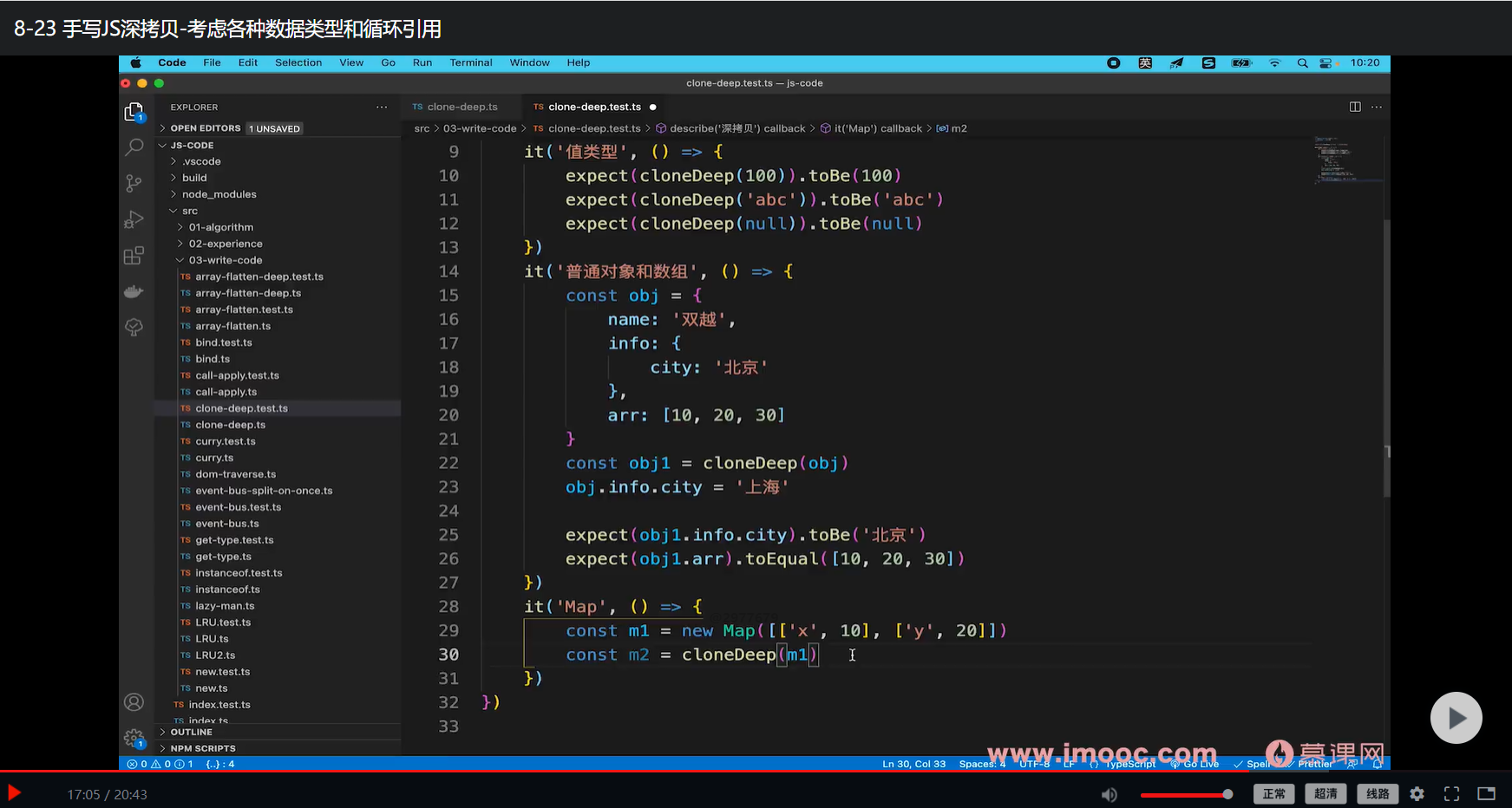
Task: Expand the 01-algorithm folder
Action: pos(221,227)
